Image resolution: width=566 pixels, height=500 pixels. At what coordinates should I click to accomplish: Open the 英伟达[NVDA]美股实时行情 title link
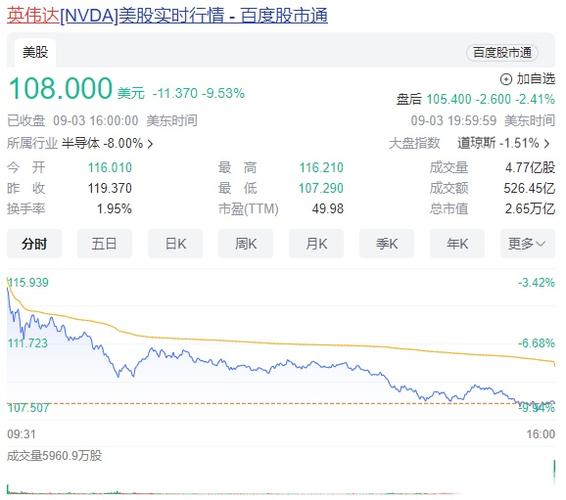pyautogui.click(x=167, y=16)
